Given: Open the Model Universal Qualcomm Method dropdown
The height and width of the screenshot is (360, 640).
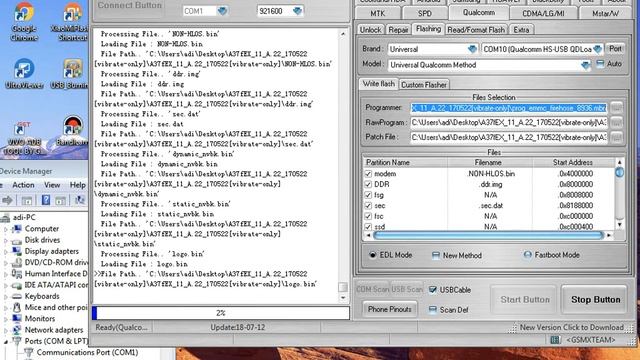Looking at the screenshot, I should 585,65.
